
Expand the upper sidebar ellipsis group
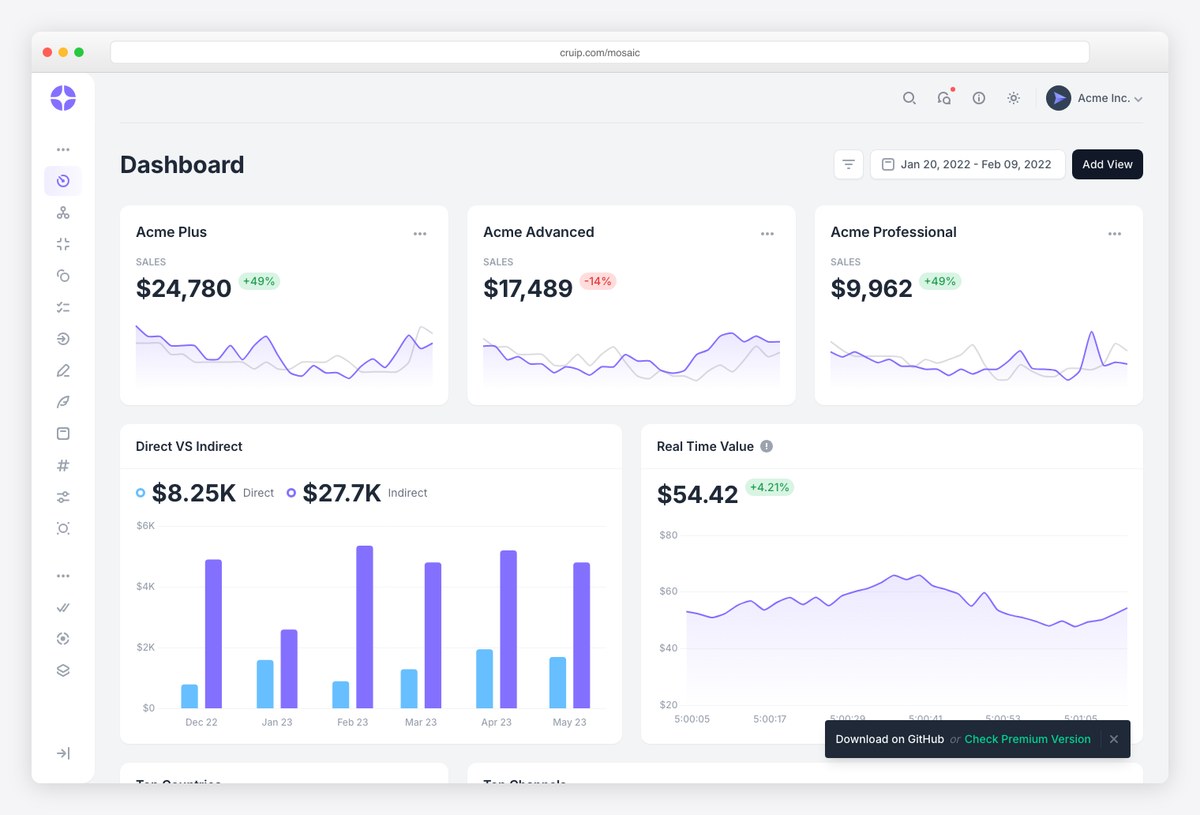[x=63, y=149]
